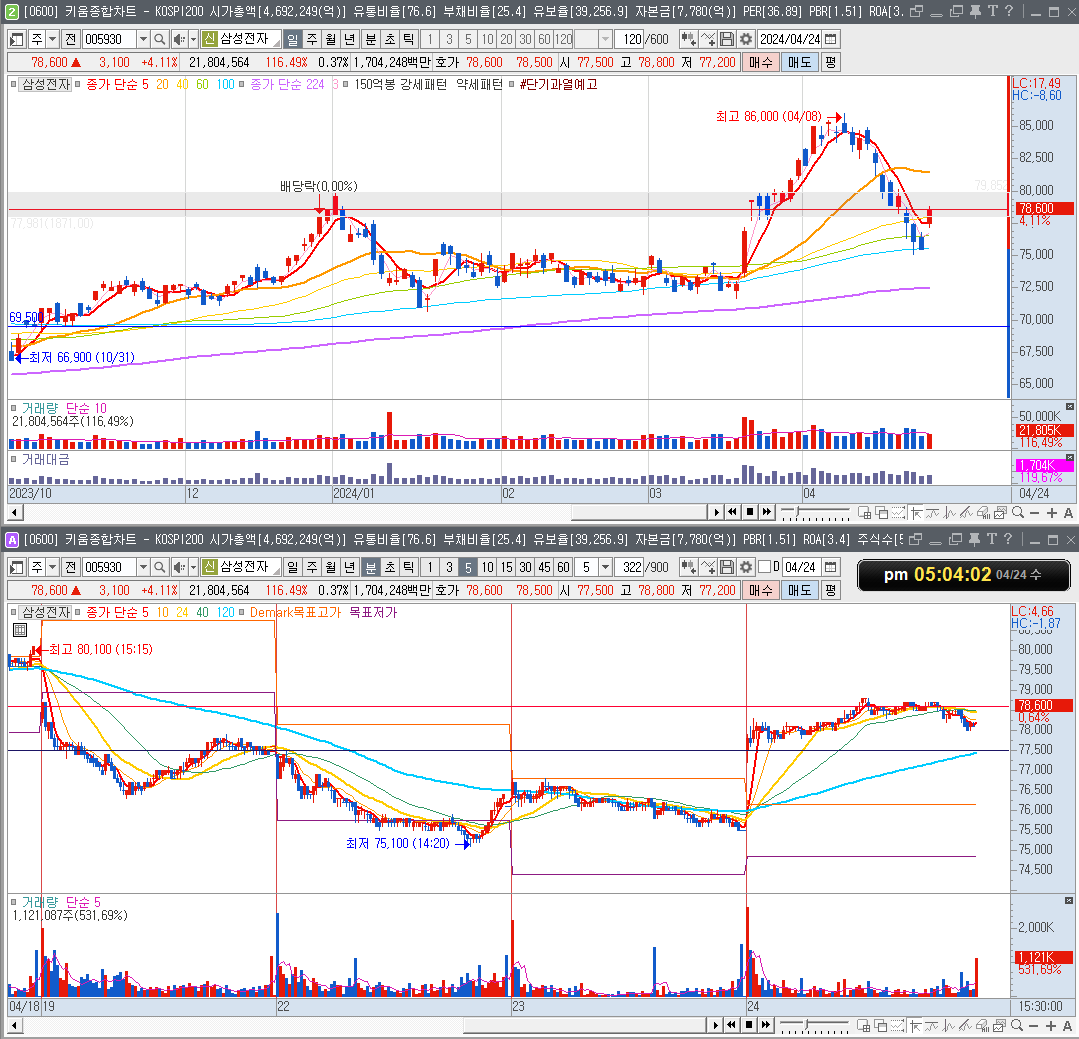Click zoom magnifier on top chart bottom bar
This screenshot has width=1079, height=1039.
click(x=1018, y=513)
